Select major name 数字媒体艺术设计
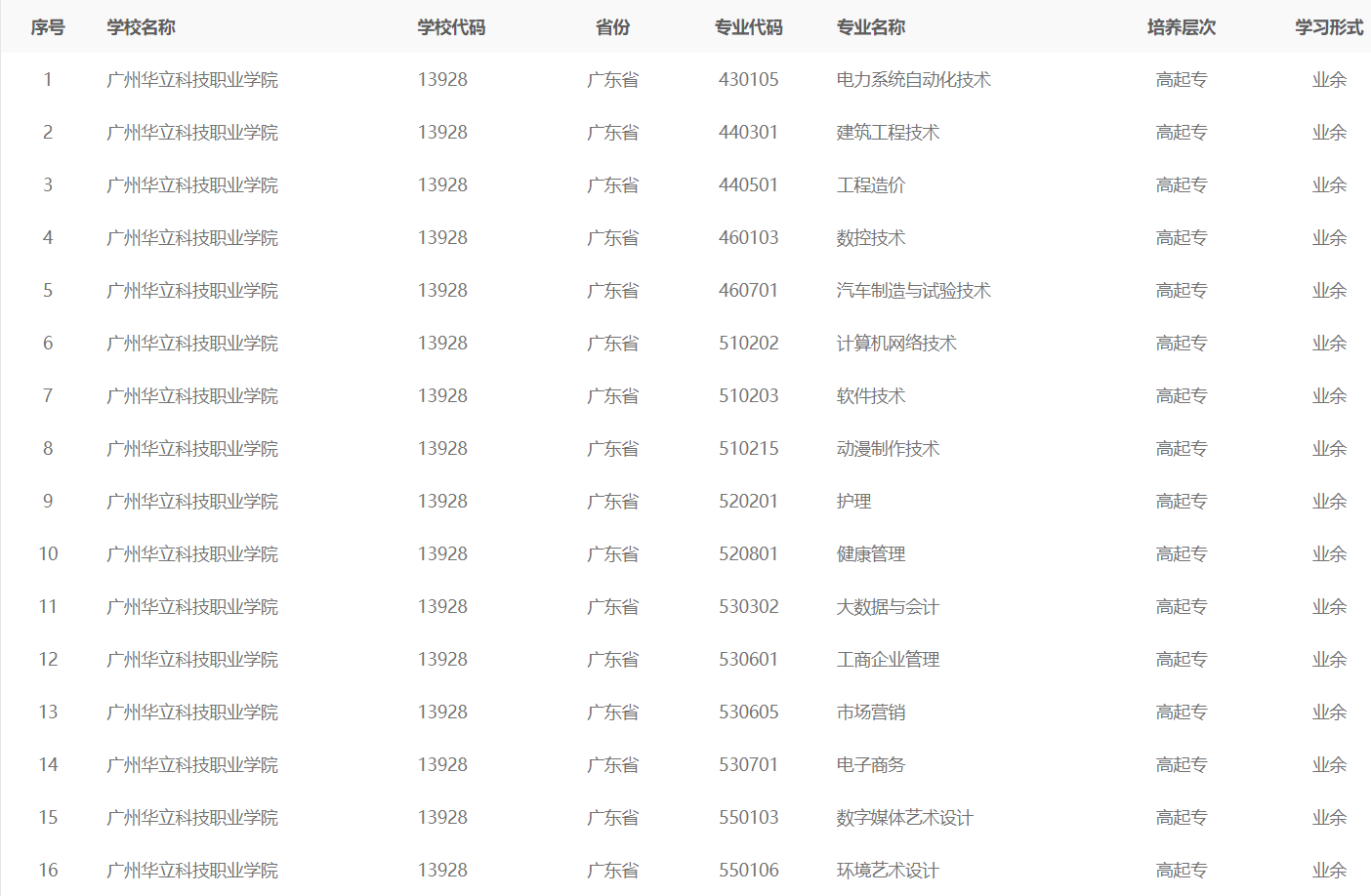This screenshot has height=896, width=1371. (x=905, y=818)
